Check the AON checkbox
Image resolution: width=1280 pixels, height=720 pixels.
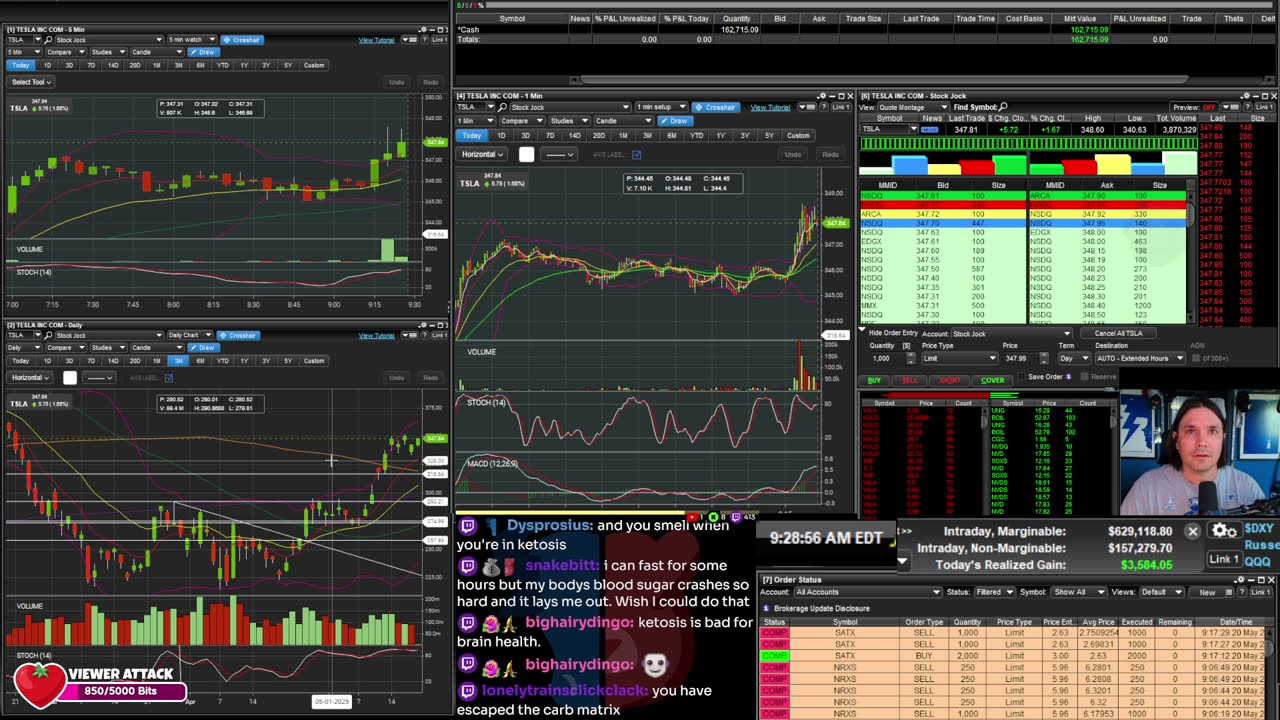coord(1196,358)
